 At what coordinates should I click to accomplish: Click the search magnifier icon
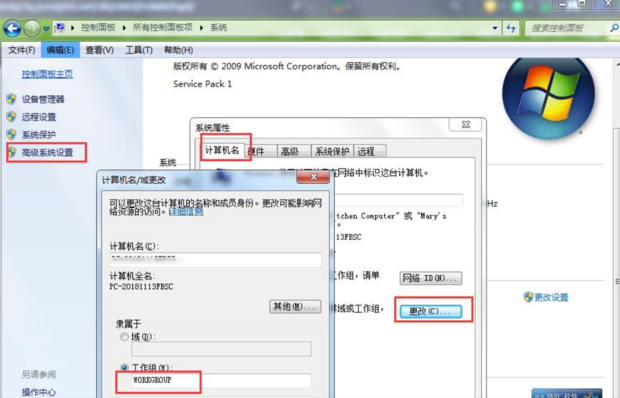pos(614,28)
